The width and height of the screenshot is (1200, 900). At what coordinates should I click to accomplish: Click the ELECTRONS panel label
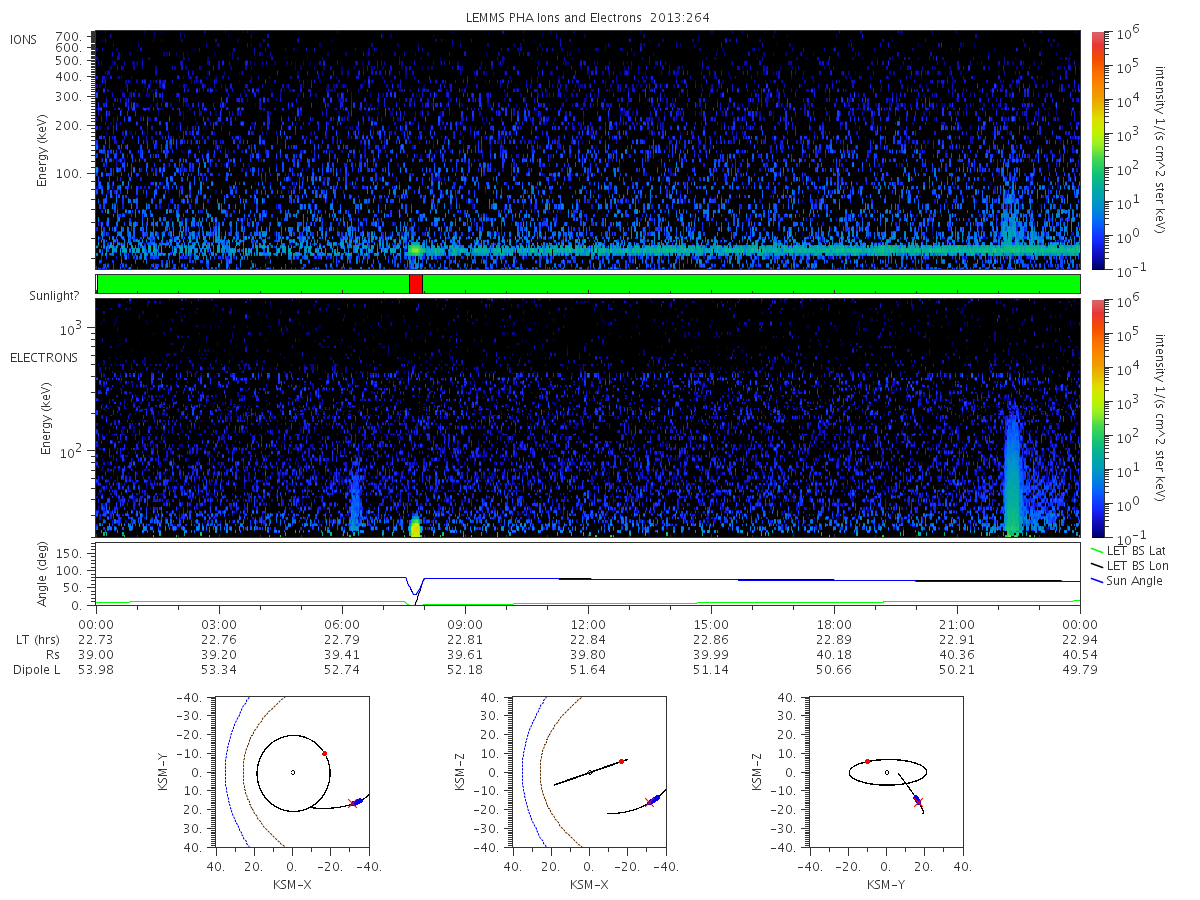click(44, 357)
